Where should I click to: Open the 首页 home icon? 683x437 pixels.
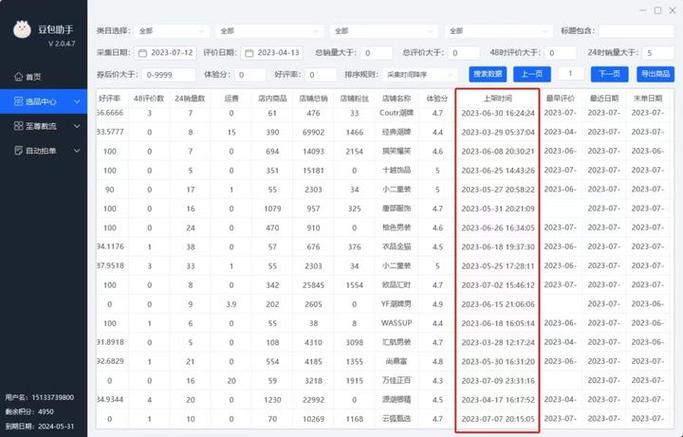tap(18, 77)
